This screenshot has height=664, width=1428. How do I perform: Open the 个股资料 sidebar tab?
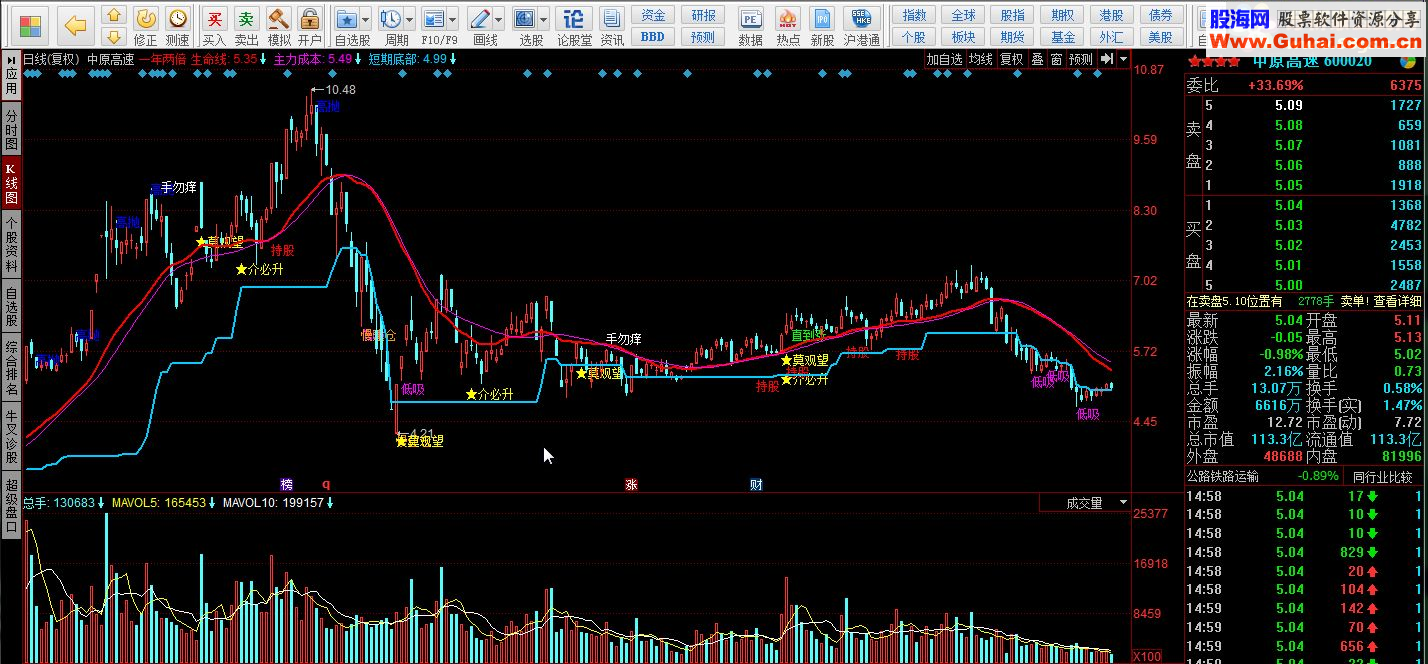pyautogui.click(x=11, y=243)
